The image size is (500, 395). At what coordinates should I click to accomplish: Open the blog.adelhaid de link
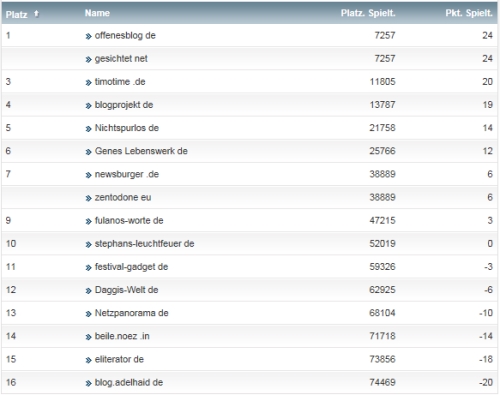pyautogui.click(x=129, y=382)
